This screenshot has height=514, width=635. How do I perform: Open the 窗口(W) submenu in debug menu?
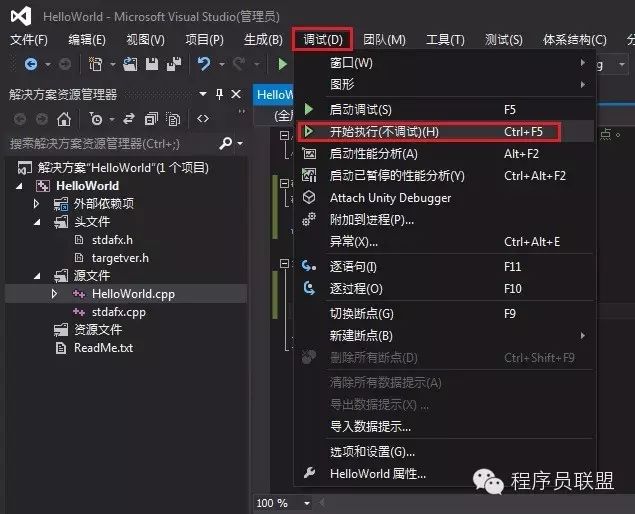pyautogui.click(x=445, y=63)
